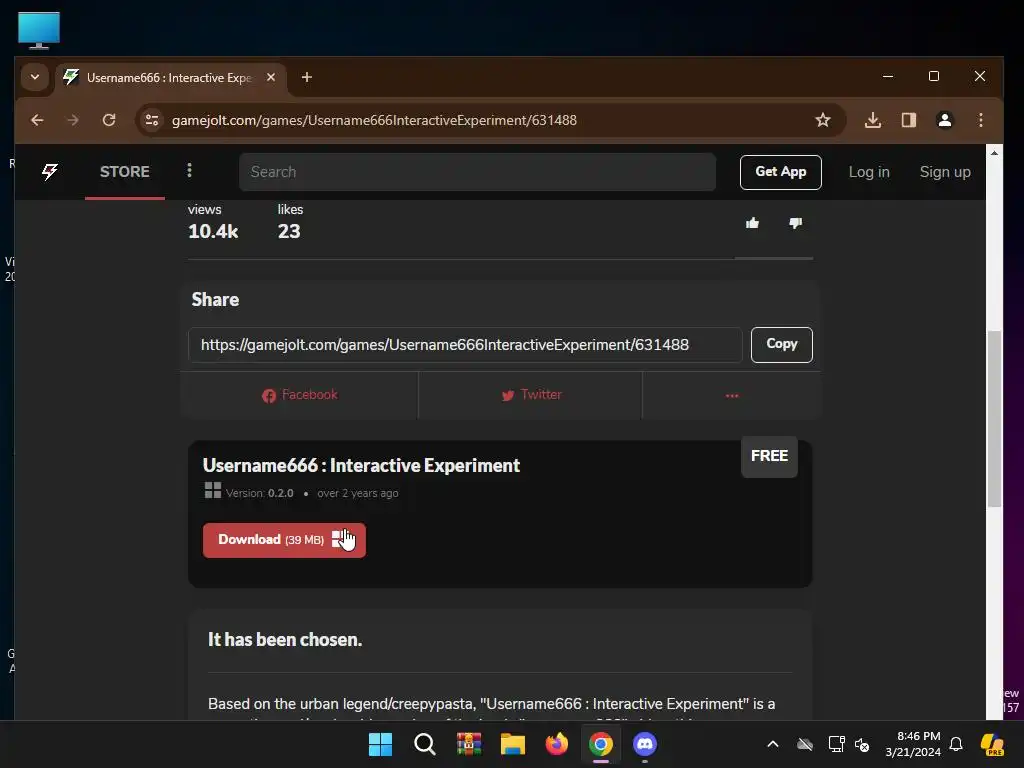Viewport: 1024px width, 768px height.
Task: Click the 10.4k views count
Action: coord(213,231)
